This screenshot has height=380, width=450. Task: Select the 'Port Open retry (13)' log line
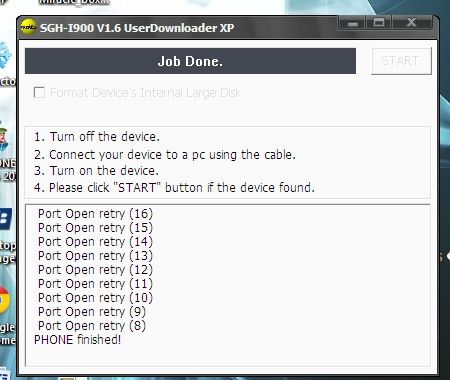pyautogui.click(x=95, y=256)
